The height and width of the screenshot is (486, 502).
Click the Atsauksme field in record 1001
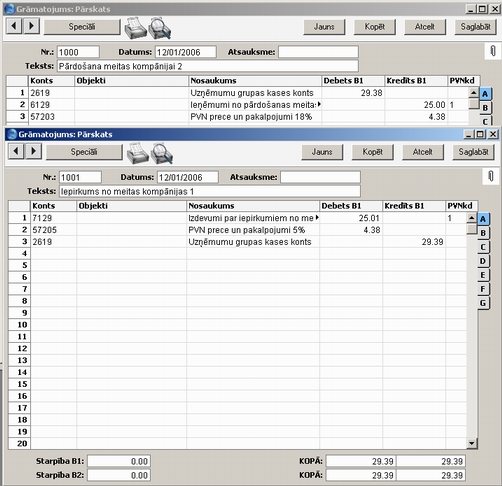point(320,177)
